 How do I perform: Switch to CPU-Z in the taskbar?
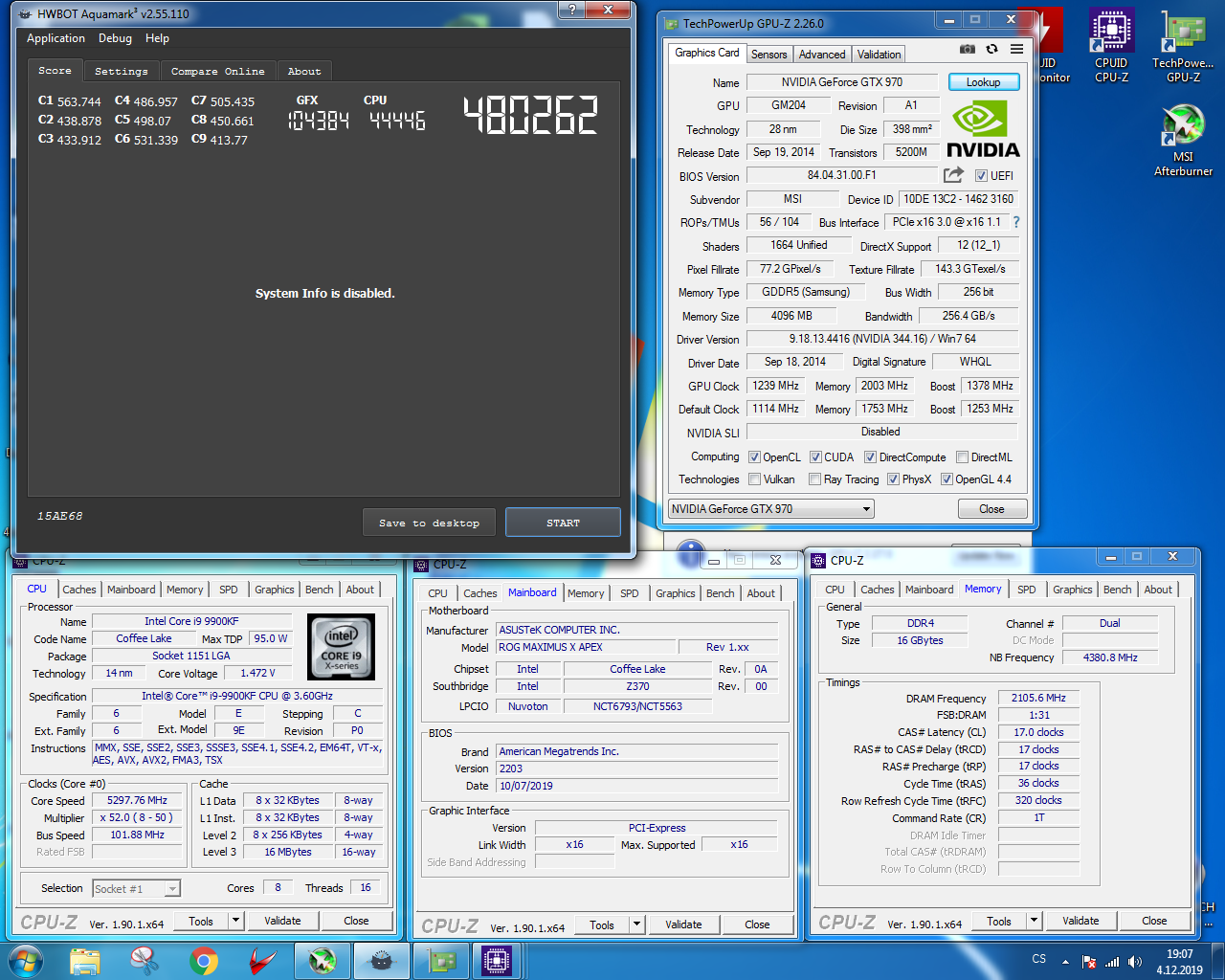(x=497, y=961)
